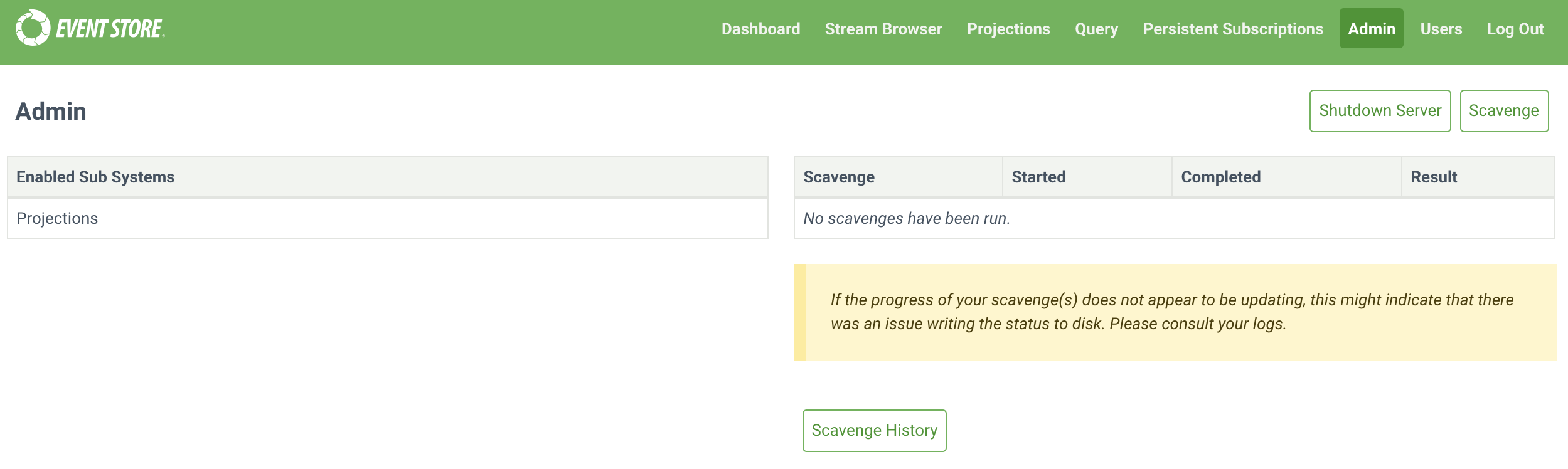The width and height of the screenshot is (1568, 469).
Task: Start a scavenge with Scavenge button
Action: pos(1503,111)
